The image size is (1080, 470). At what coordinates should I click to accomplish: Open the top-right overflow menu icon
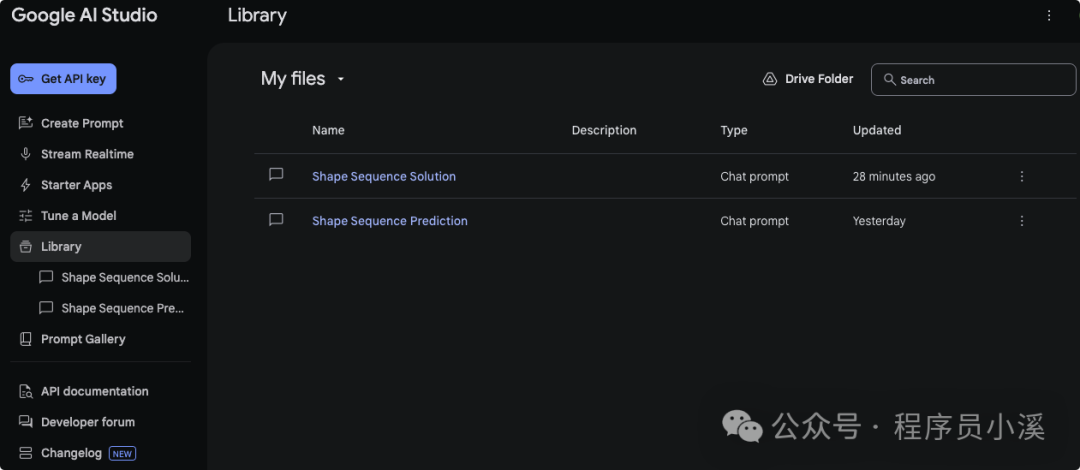[x=1049, y=15]
